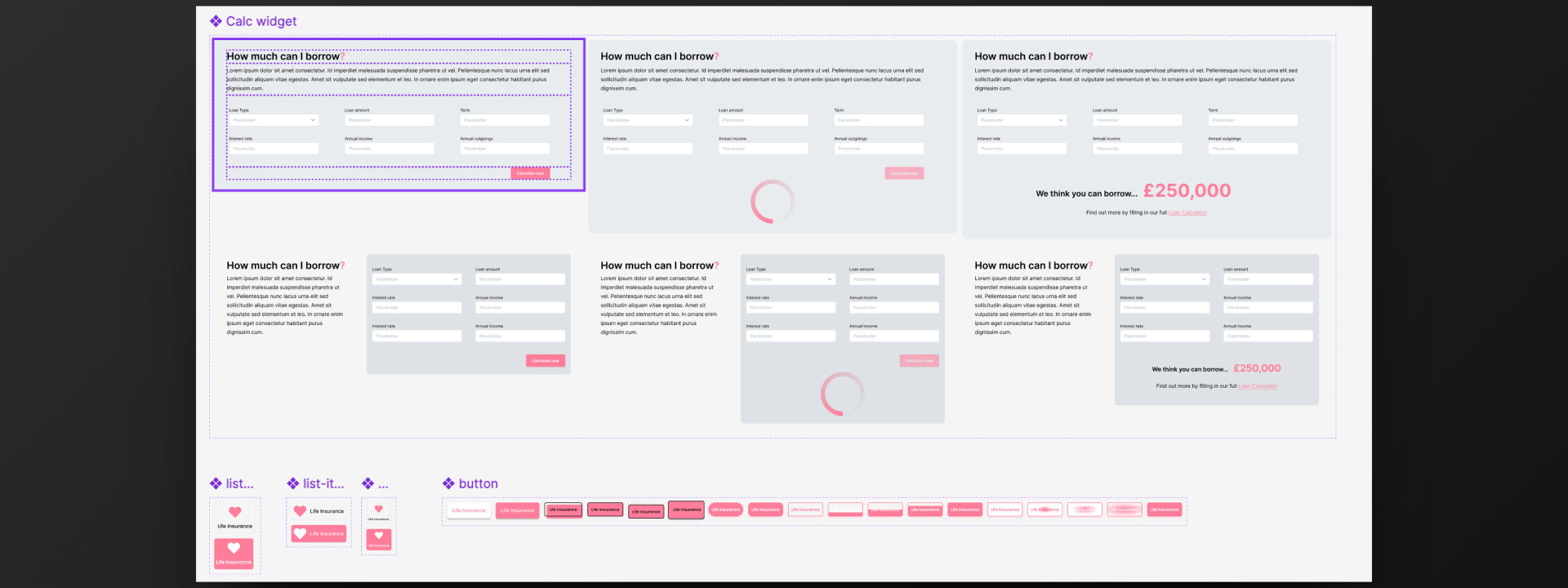The image size is (1568, 588).
Task: Click the component icon next to "list-it..." label
Action: (x=293, y=483)
